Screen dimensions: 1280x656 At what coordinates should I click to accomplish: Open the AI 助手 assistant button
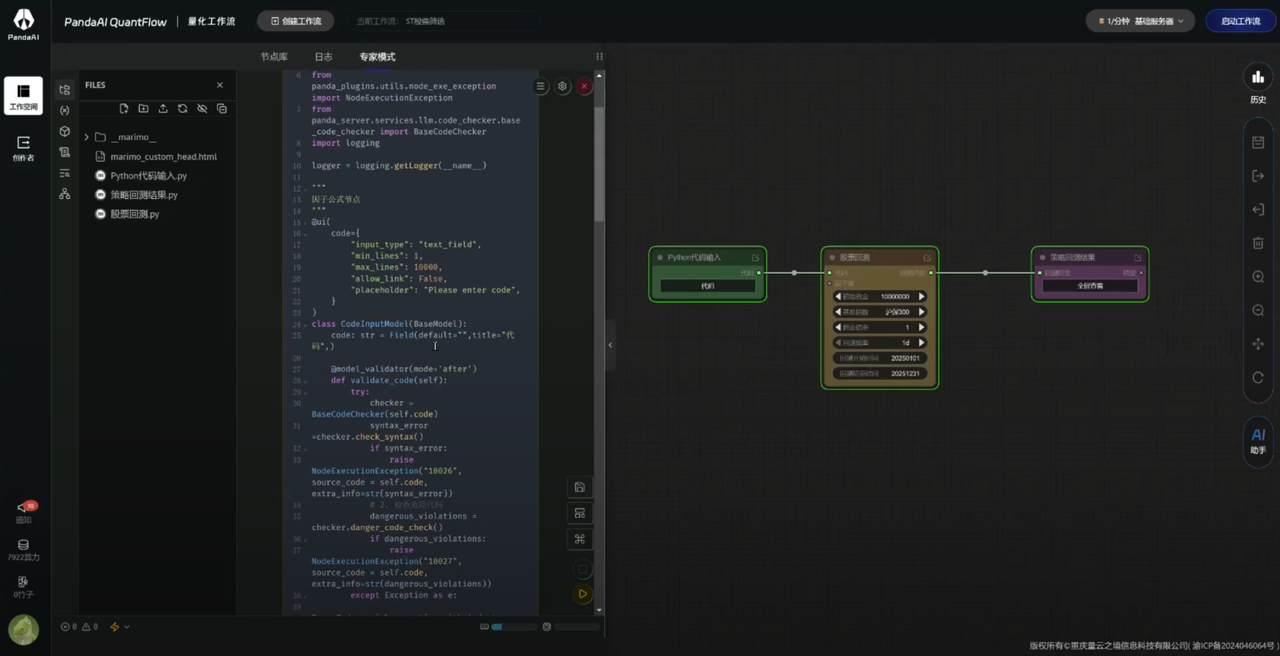point(1258,440)
